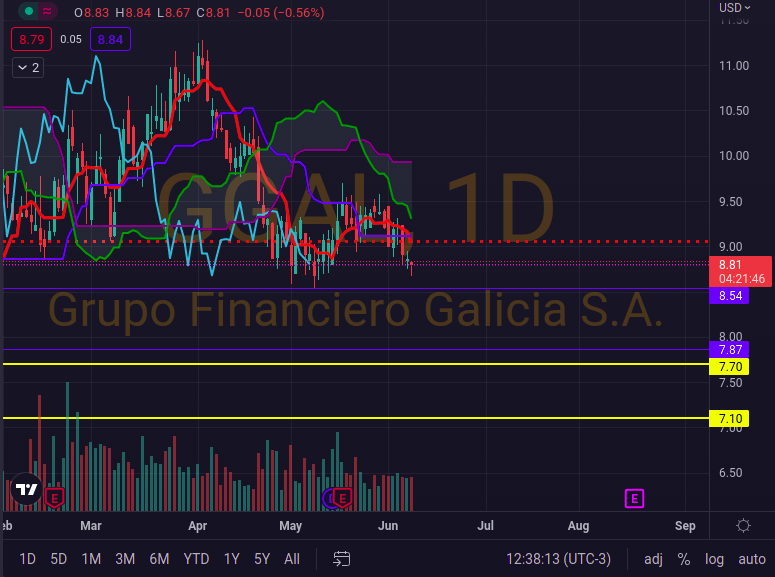Toggle percent scale mode

pyautogui.click(x=684, y=558)
